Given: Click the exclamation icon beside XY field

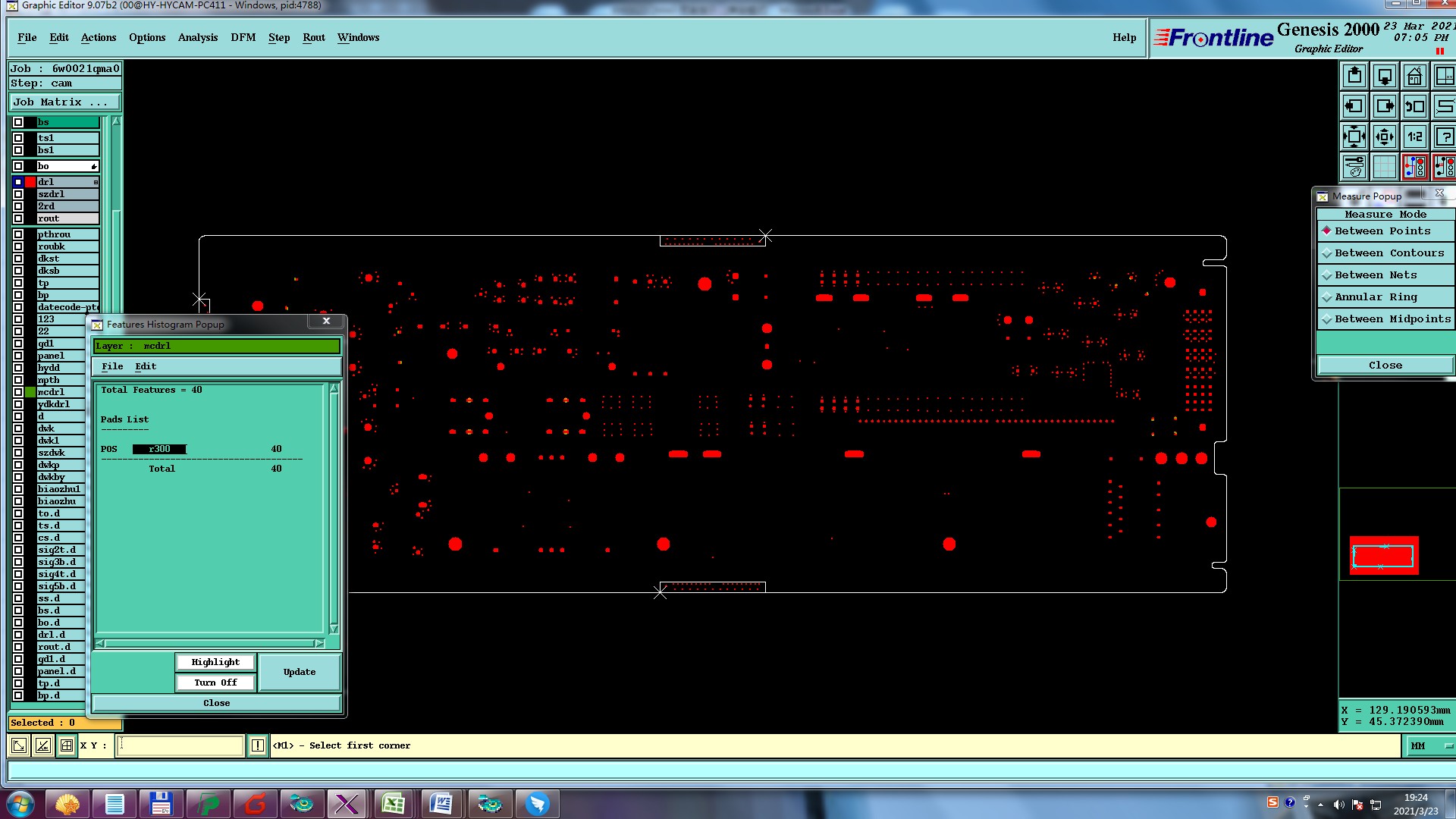Looking at the screenshot, I should pyautogui.click(x=258, y=746).
